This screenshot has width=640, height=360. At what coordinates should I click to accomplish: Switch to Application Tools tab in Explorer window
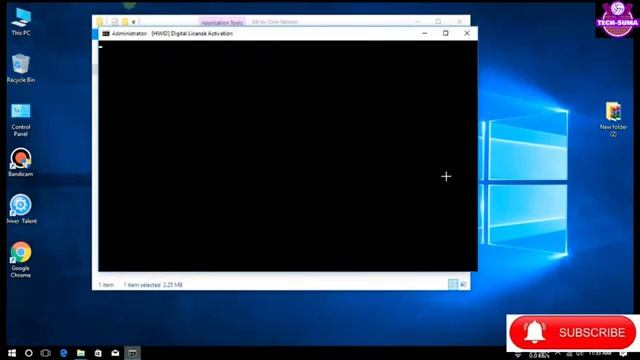click(222, 22)
